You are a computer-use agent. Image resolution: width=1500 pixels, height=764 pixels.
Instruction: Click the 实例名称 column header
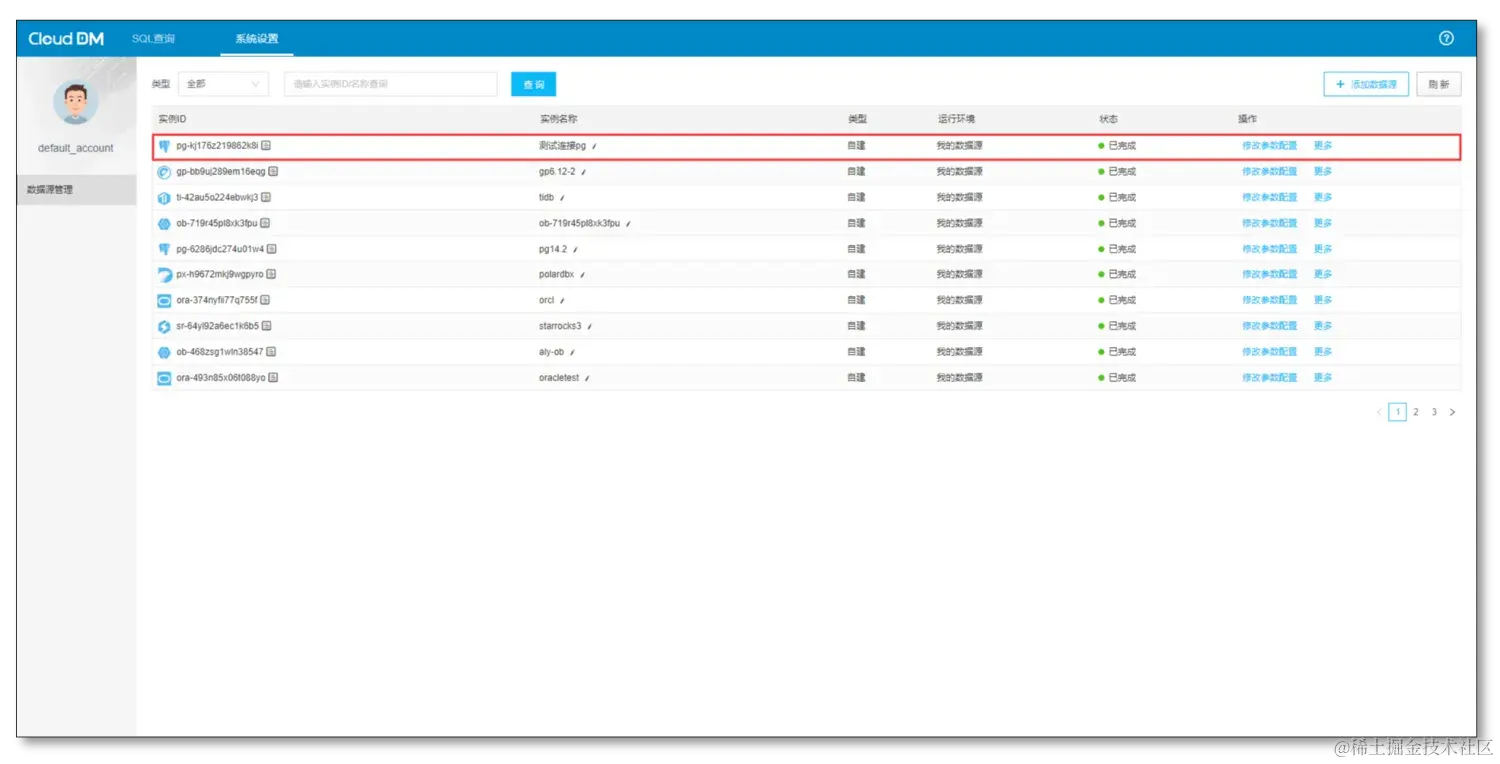click(x=558, y=119)
